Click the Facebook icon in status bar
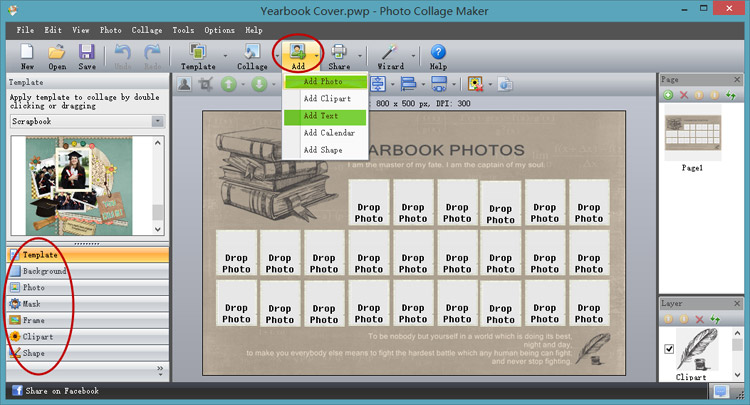This screenshot has height=405, width=750. 17,390
